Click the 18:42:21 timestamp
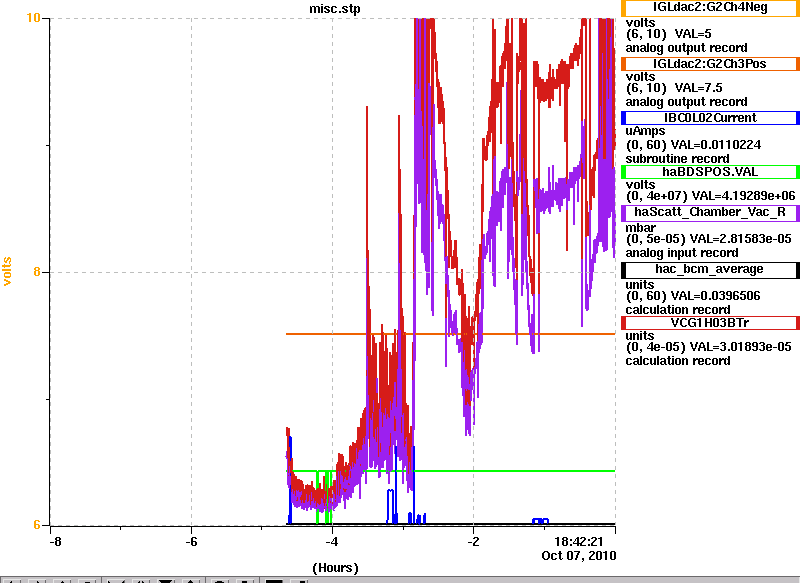Screen dimensions: 800x583 pos(579,542)
